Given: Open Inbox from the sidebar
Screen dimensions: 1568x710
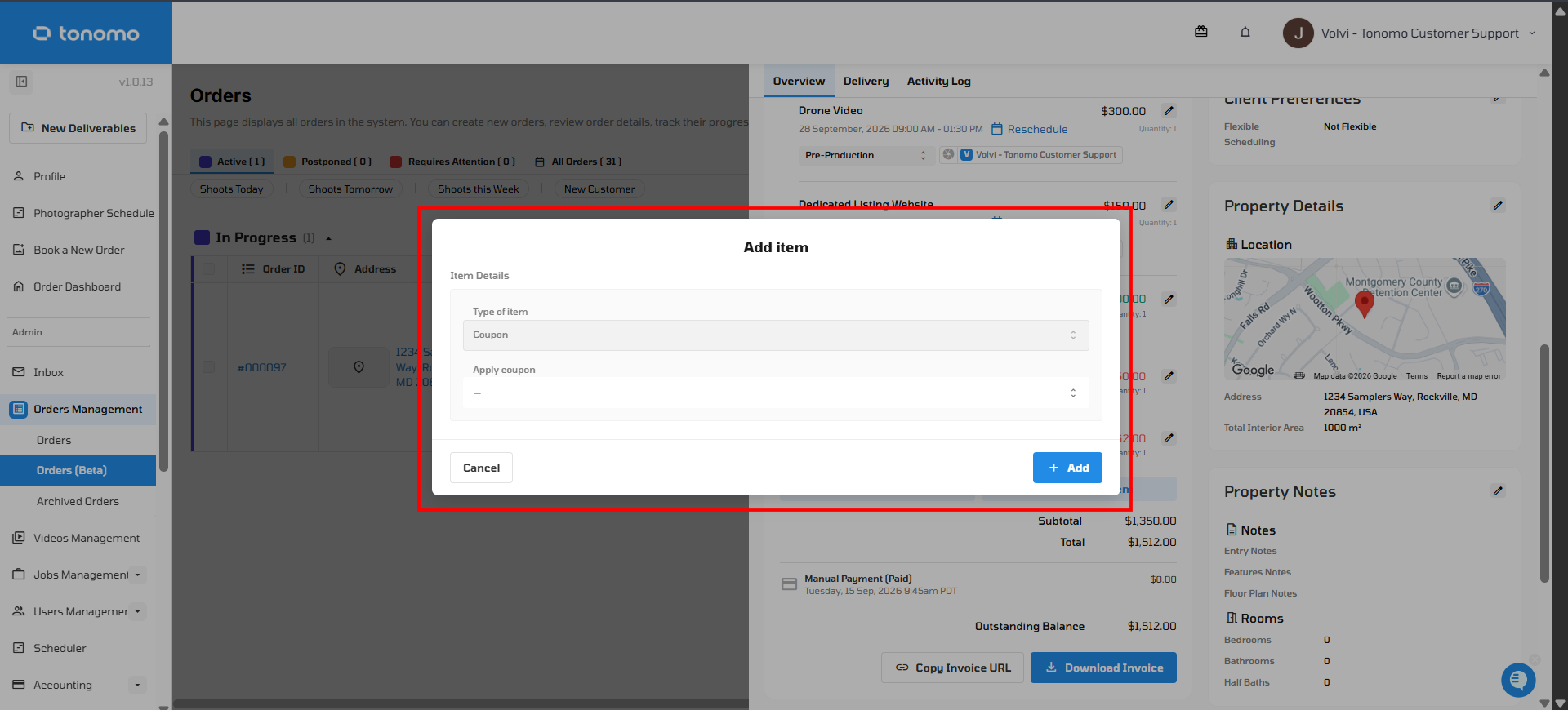Looking at the screenshot, I should [48, 372].
